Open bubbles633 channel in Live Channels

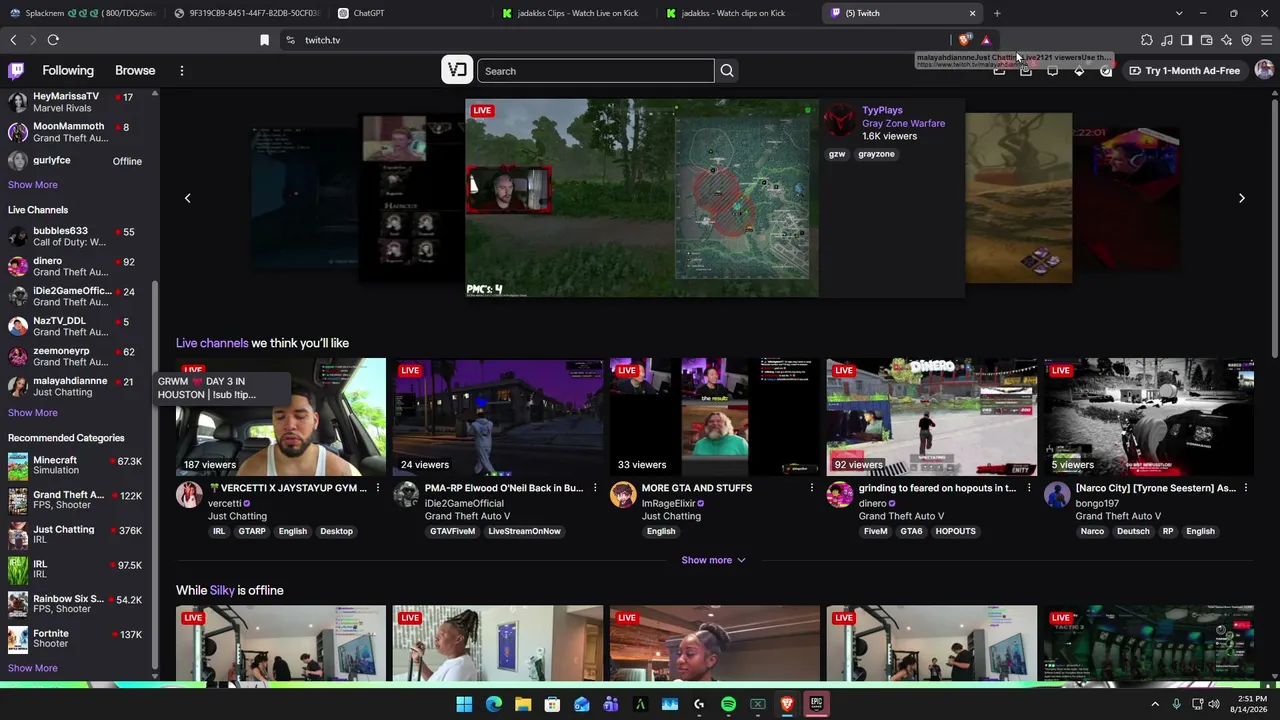tap(79, 236)
